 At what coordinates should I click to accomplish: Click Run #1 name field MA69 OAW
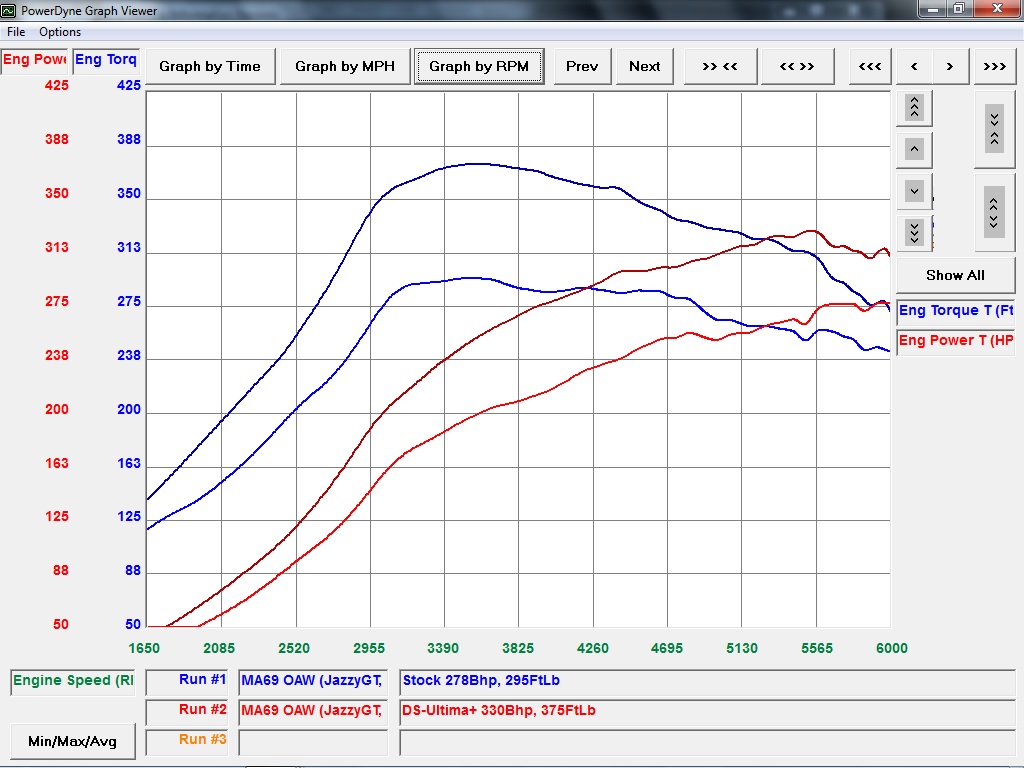tap(313, 681)
